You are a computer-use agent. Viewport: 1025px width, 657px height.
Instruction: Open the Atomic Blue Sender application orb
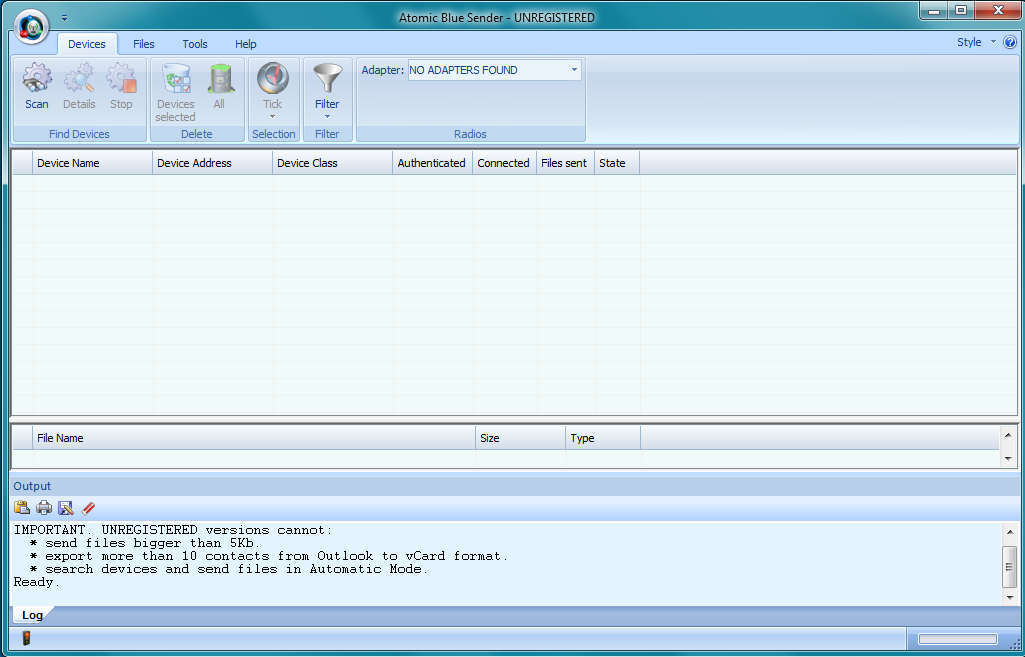(x=32, y=25)
